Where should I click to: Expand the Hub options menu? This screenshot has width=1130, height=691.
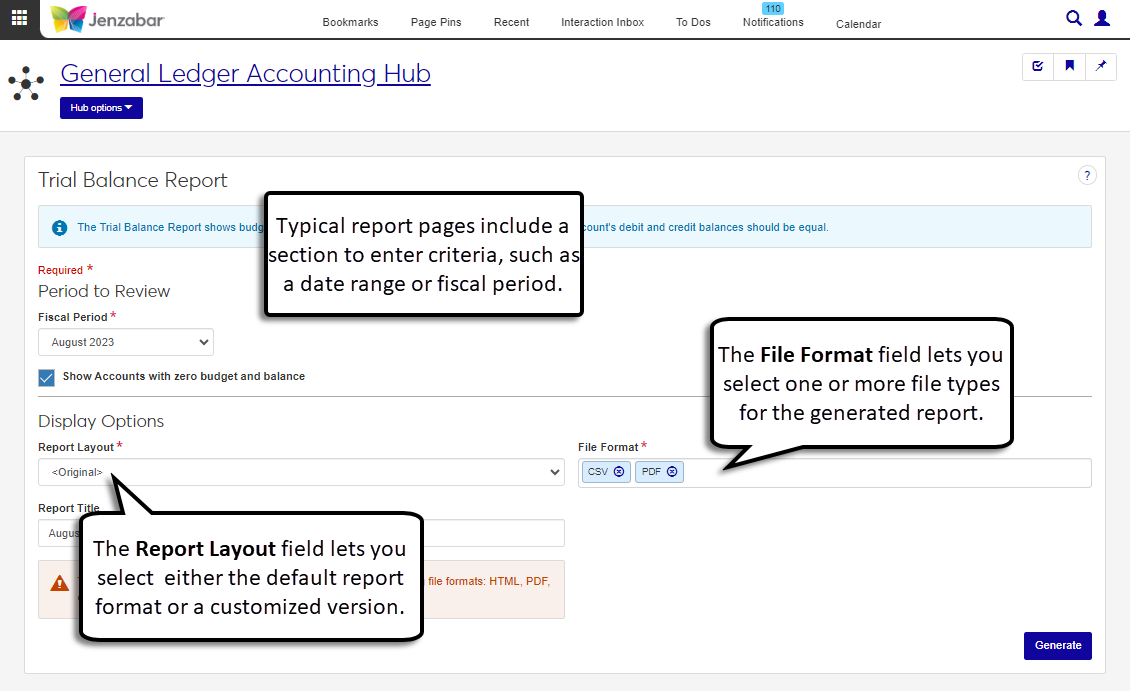point(101,108)
